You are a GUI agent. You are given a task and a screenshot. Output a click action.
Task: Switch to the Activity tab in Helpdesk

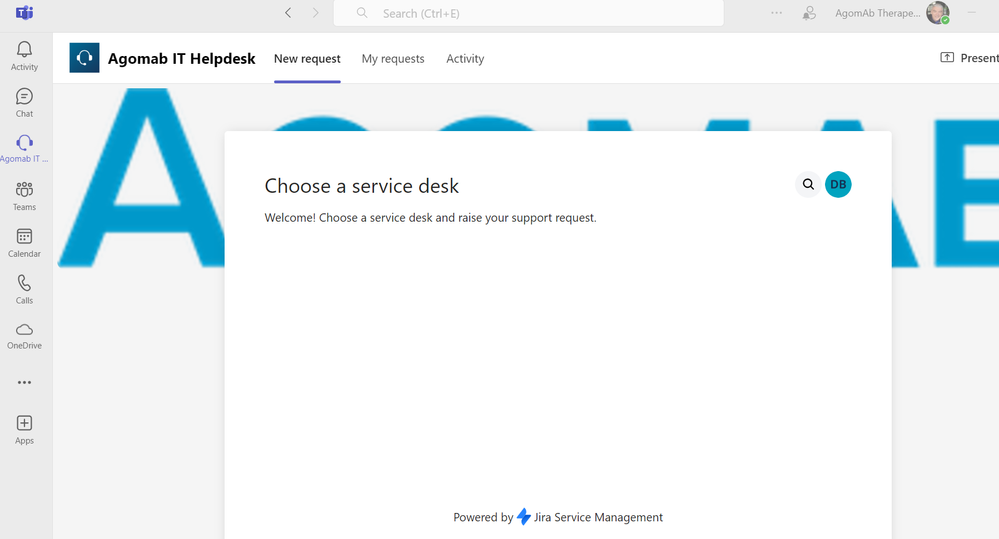tap(465, 59)
